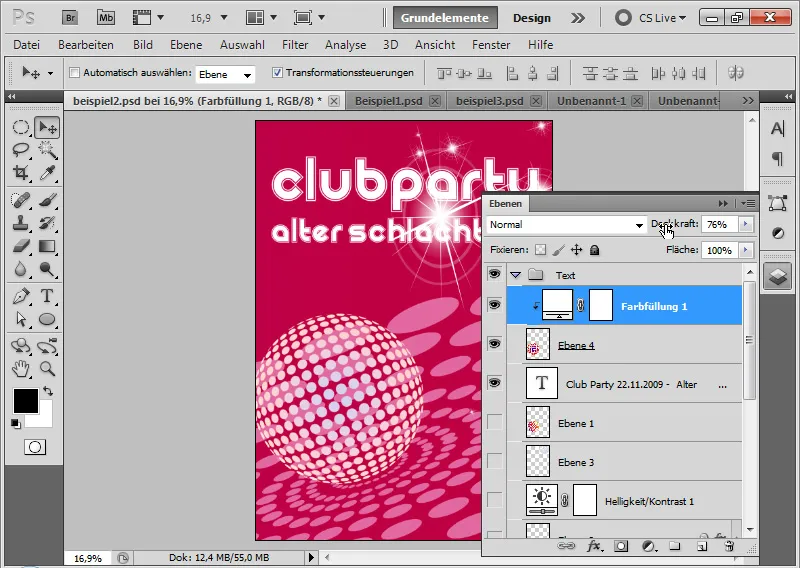Hide the Farbfüllung 1 layer
The width and height of the screenshot is (800, 568).
pyautogui.click(x=494, y=305)
